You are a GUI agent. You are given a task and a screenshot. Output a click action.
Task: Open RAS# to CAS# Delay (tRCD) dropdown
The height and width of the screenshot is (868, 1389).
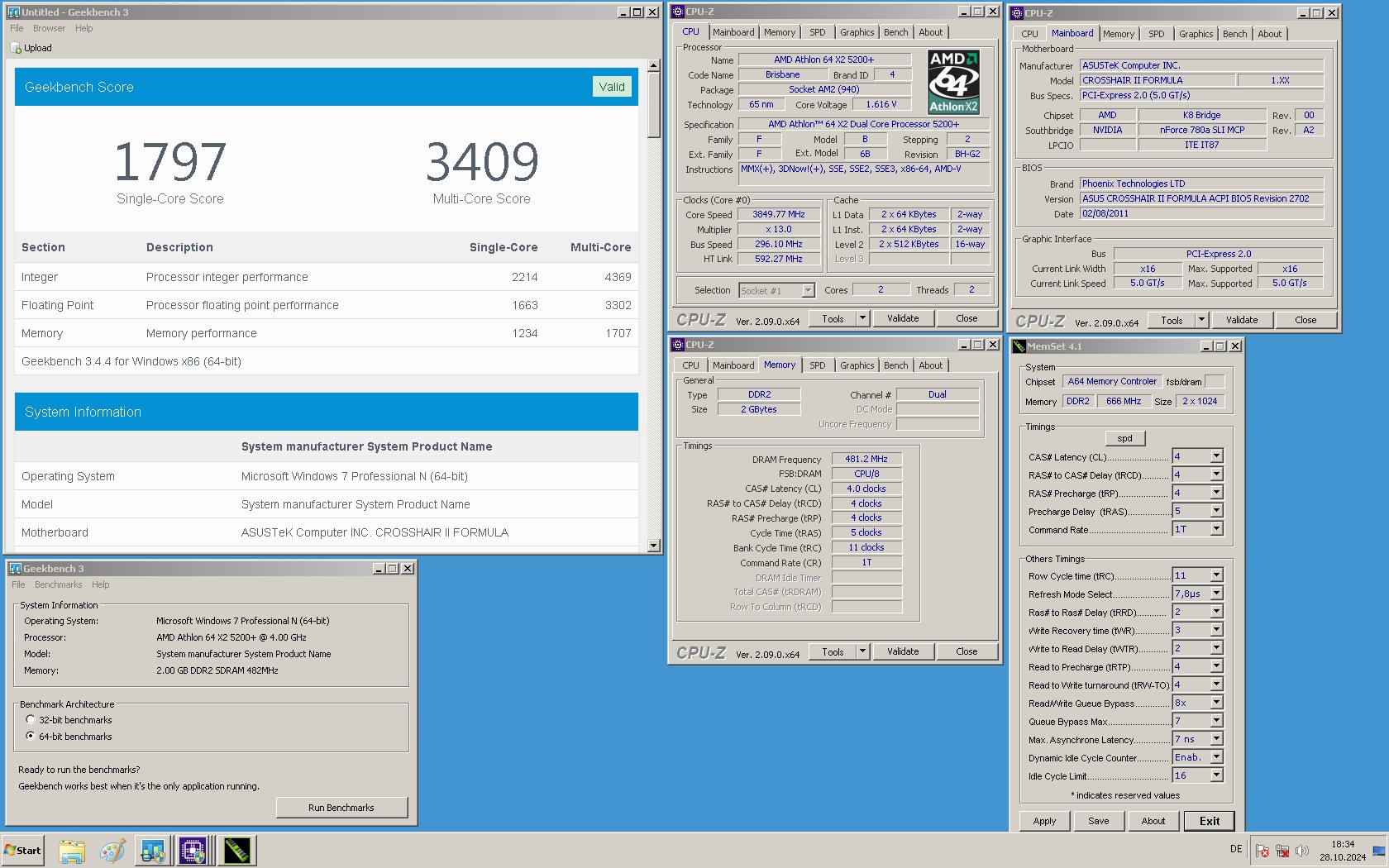(x=1216, y=475)
